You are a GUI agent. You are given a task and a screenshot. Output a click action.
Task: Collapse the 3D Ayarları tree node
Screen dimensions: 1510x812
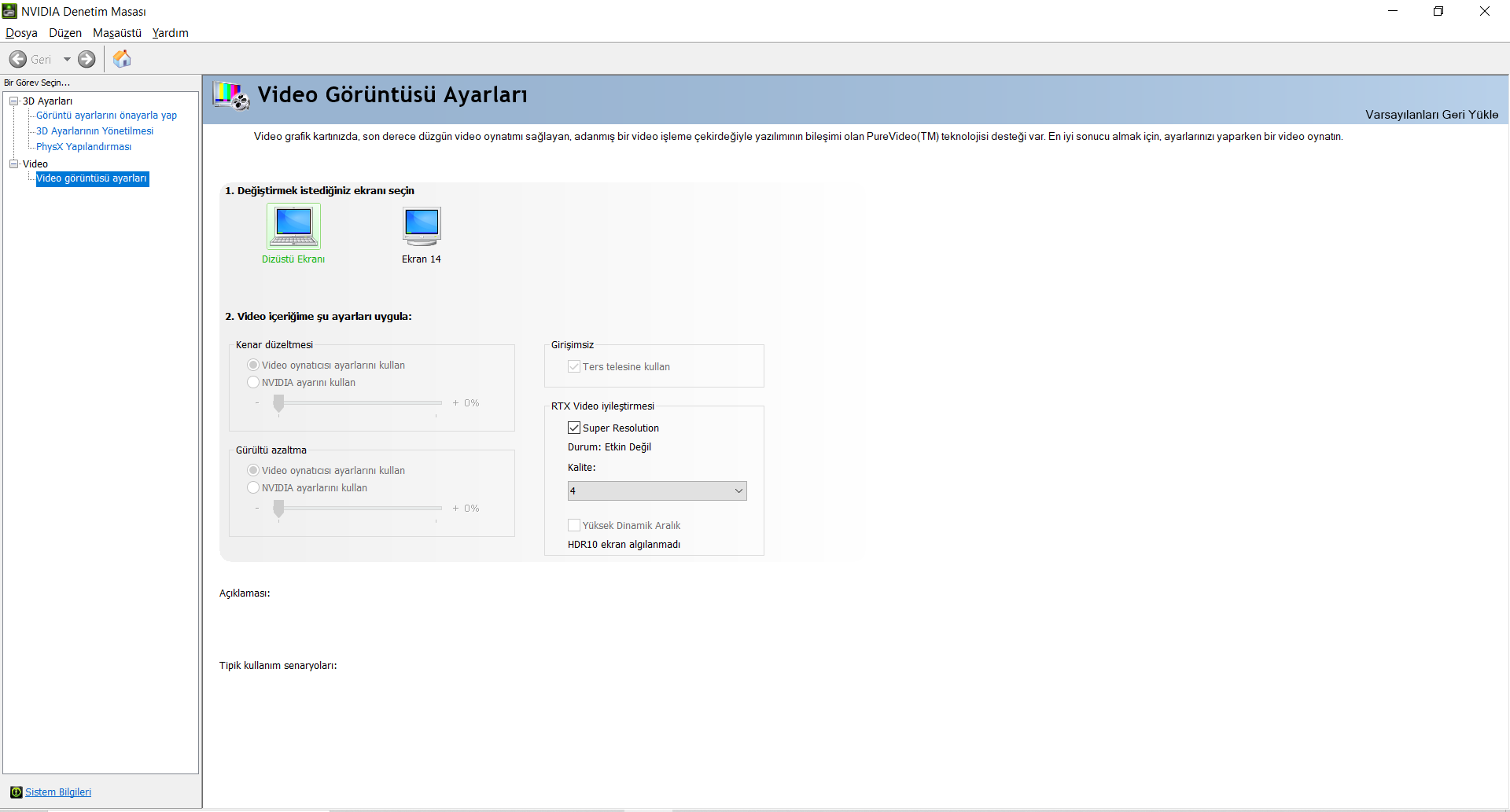[14, 101]
